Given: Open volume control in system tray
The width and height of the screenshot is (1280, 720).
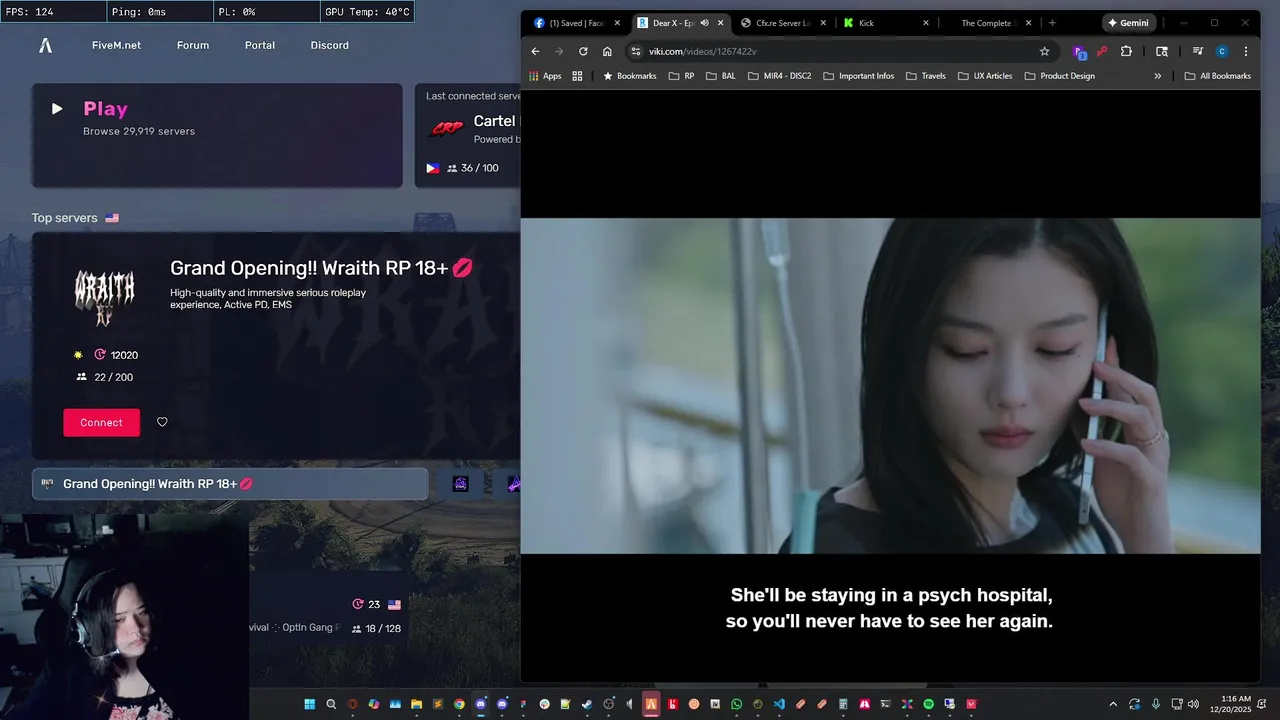Looking at the screenshot, I should tap(1193, 704).
